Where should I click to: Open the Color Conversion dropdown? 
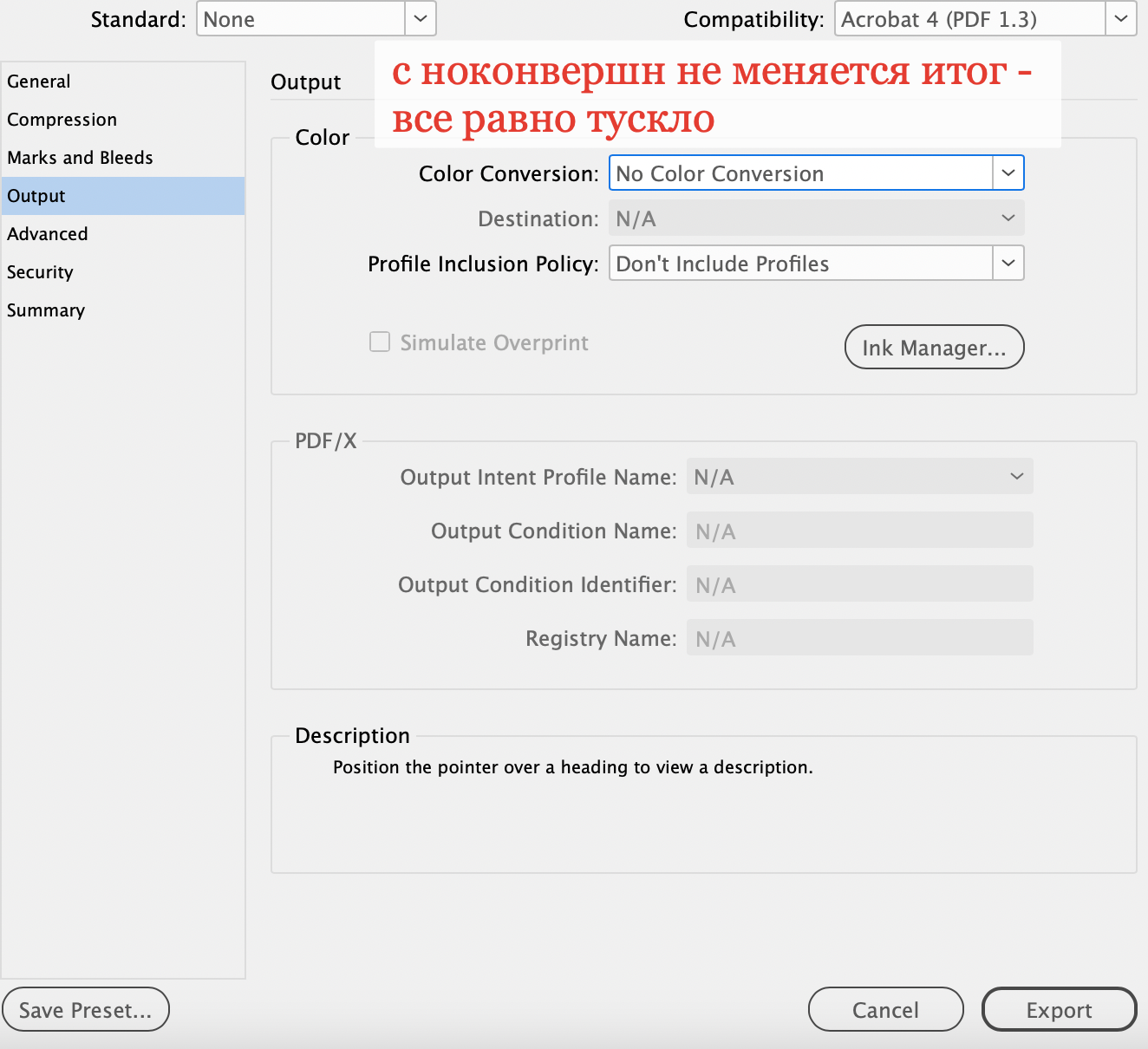click(817, 173)
